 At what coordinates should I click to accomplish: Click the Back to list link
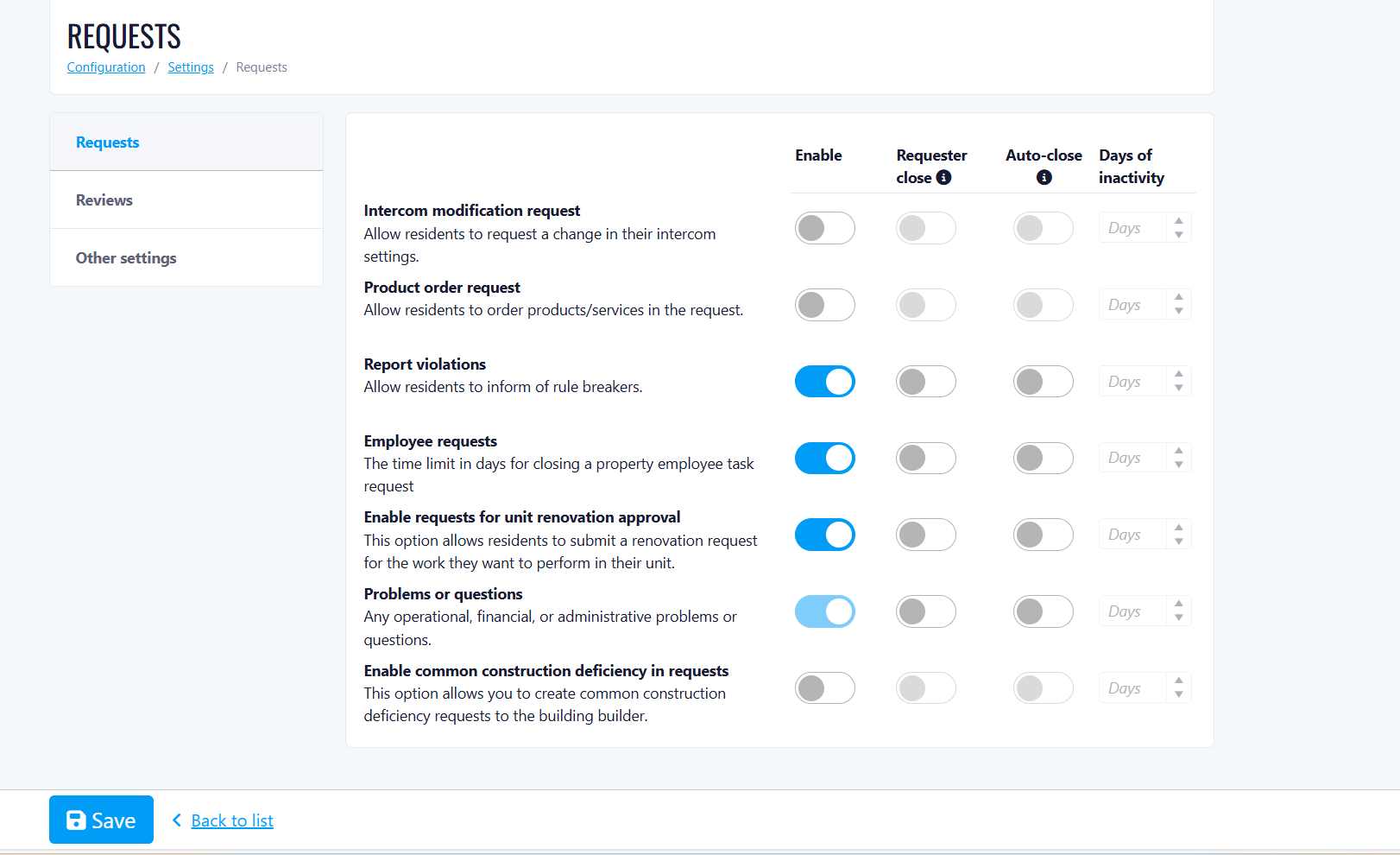232,820
